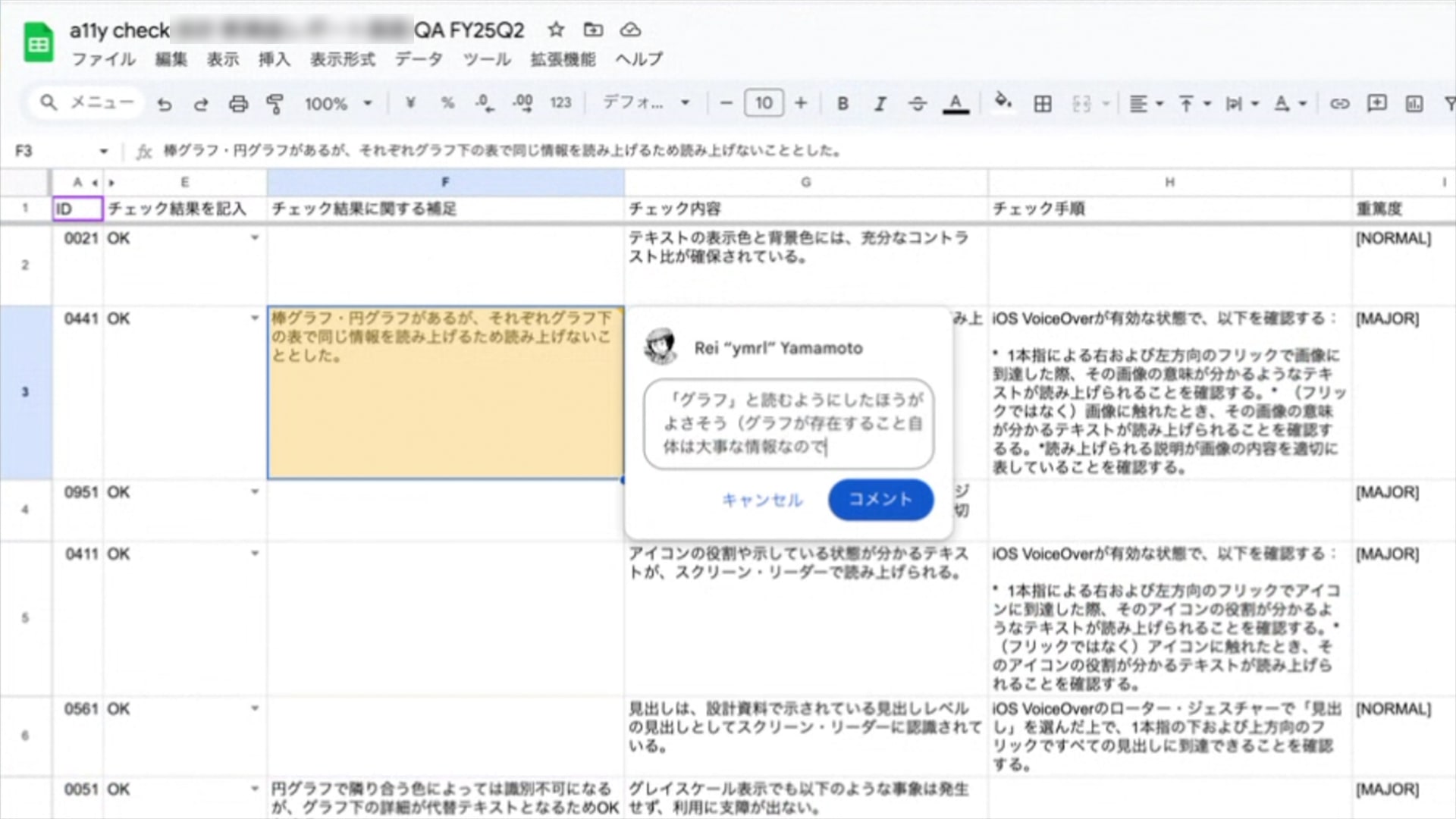1456x819 pixels.
Task: Open the 拡張機能 menu
Action: click(562, 59)
